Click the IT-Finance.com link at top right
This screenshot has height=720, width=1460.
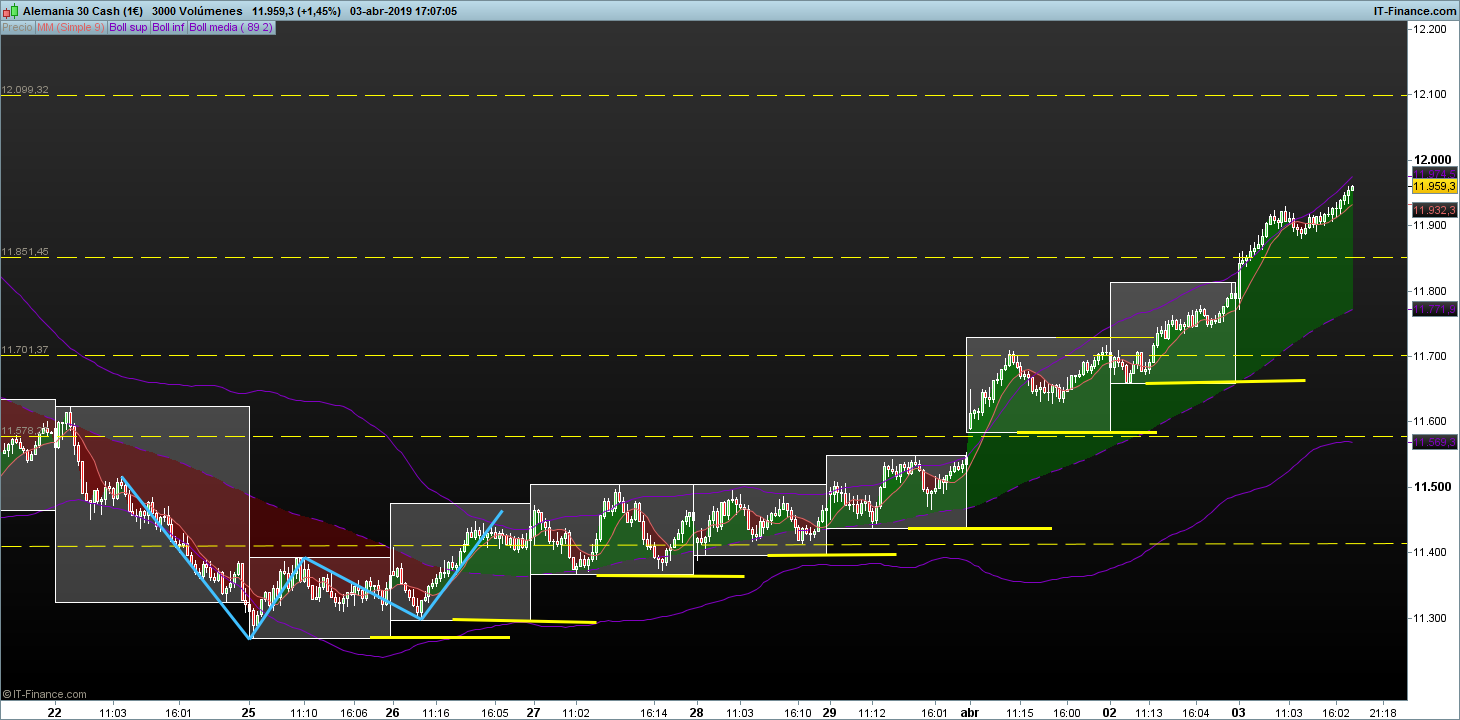click(1414, 11)
